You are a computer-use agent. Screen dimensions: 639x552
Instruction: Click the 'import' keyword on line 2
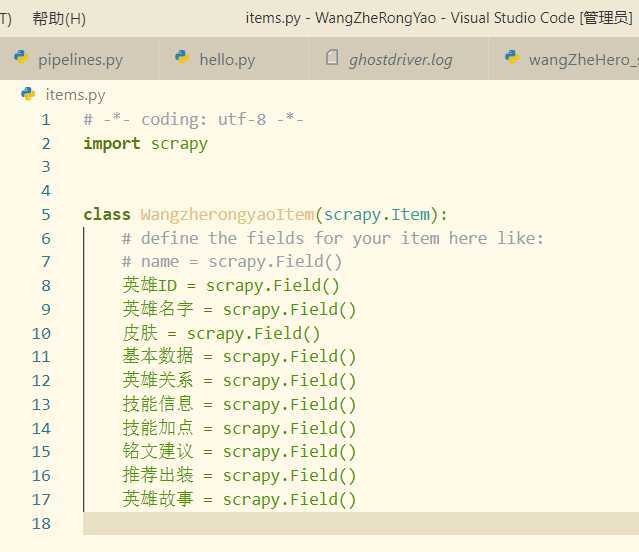[x=112, y=143]
